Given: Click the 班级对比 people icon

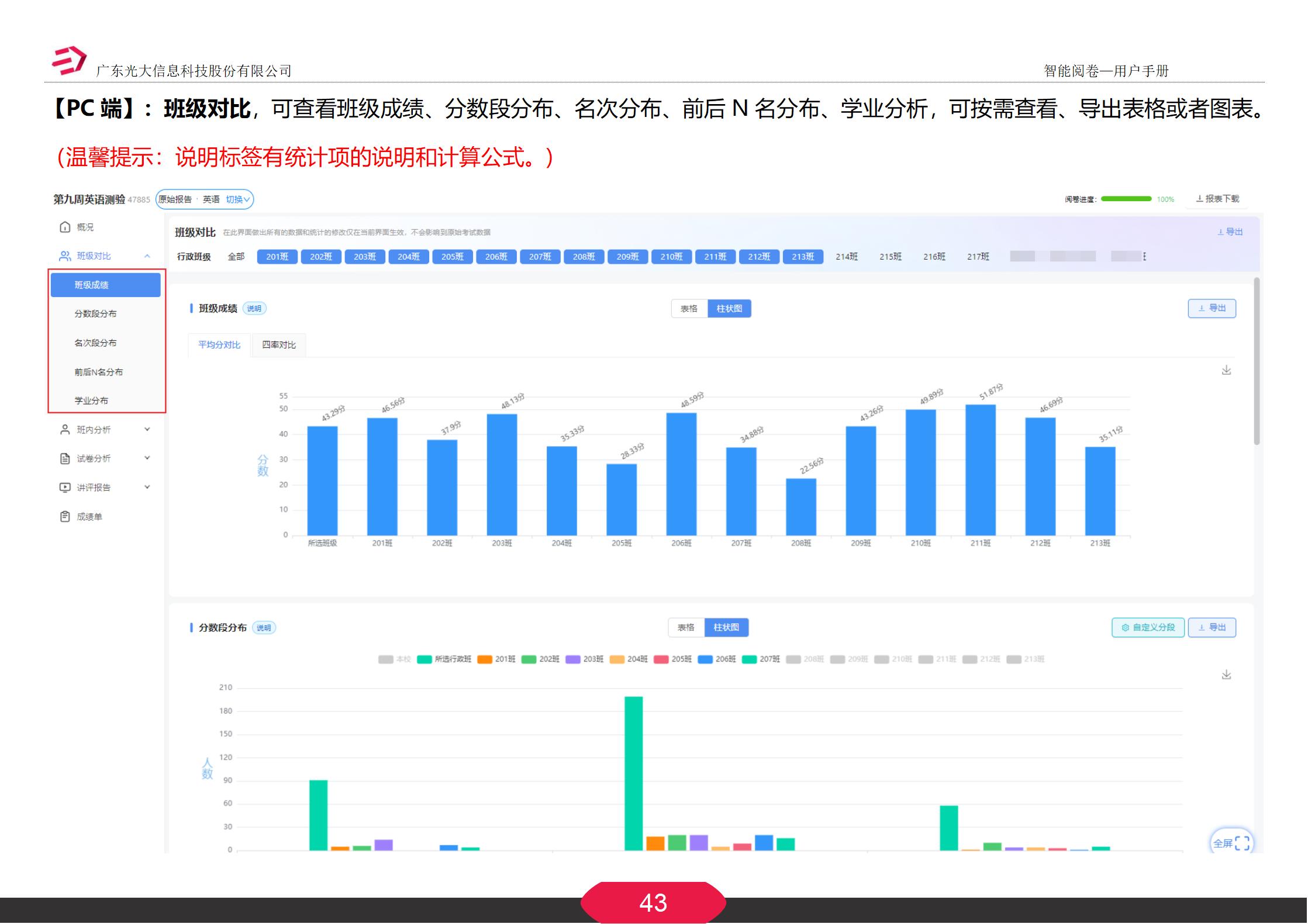Looking at the screenshot, I should click(x=65, y=256).
